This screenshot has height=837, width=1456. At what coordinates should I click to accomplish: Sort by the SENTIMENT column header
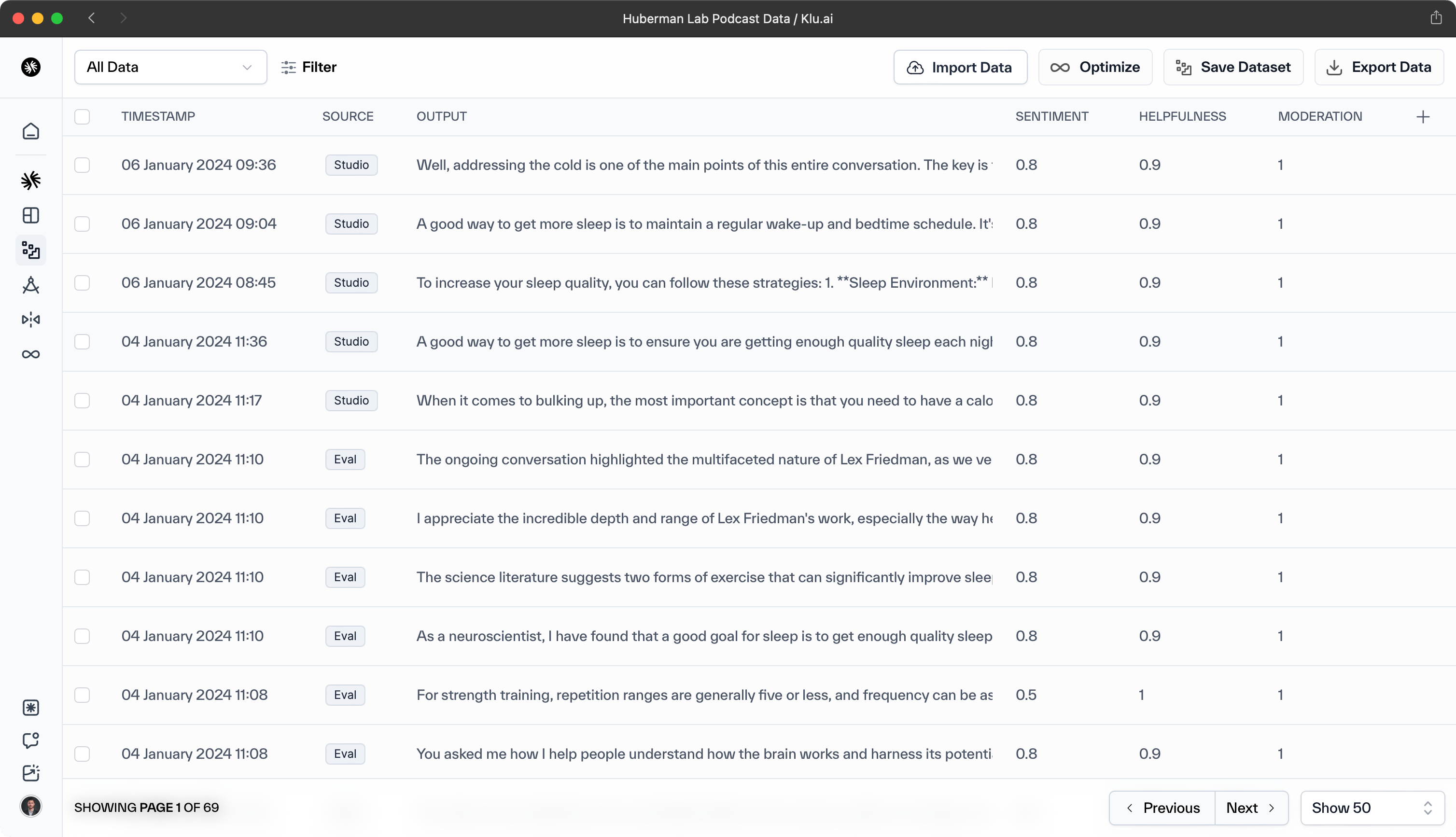pyautogui.click(x=1051, y=117)
